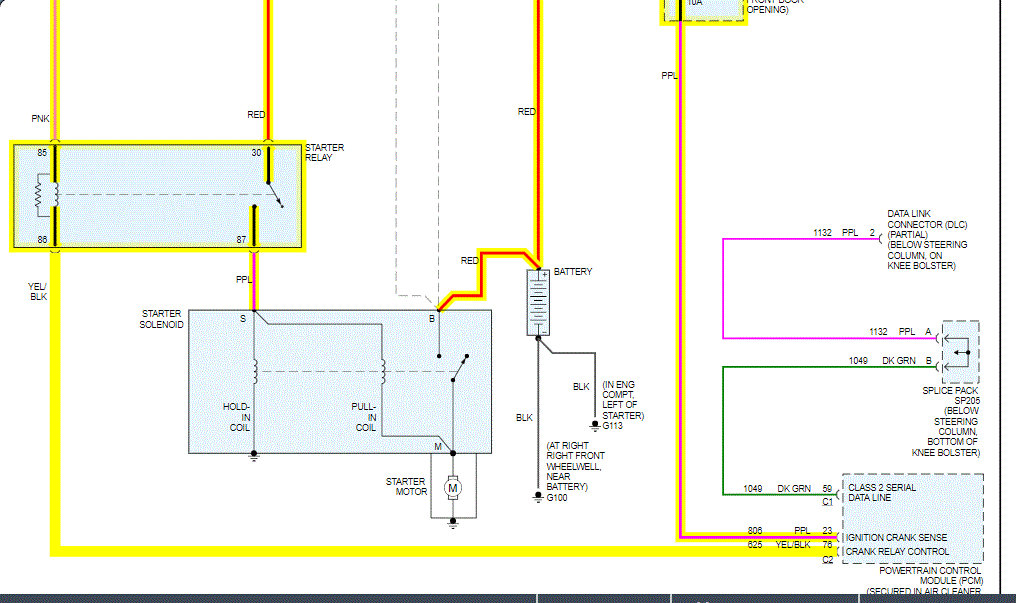Click the STARTER RELAY label
This screenshot has width=1016, height=603.
tap(325, 152)
